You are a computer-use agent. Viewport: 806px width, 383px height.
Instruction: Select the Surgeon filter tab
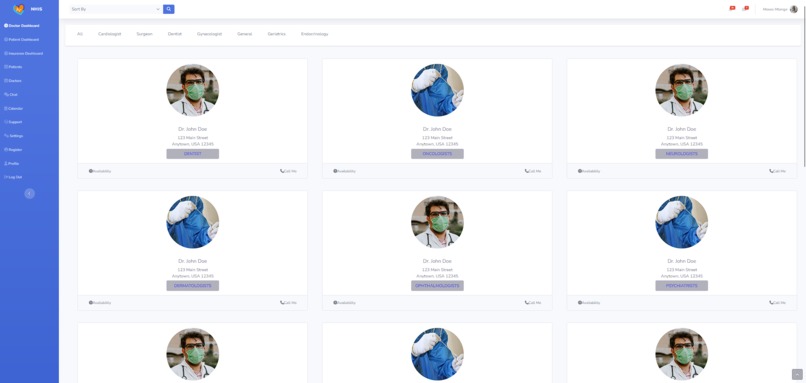144,34
